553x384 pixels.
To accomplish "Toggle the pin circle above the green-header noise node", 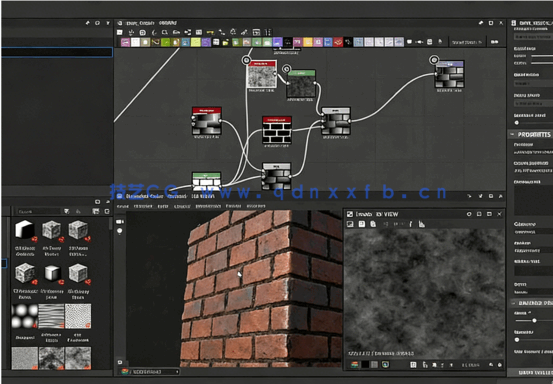I will click(x=287, y=68).
